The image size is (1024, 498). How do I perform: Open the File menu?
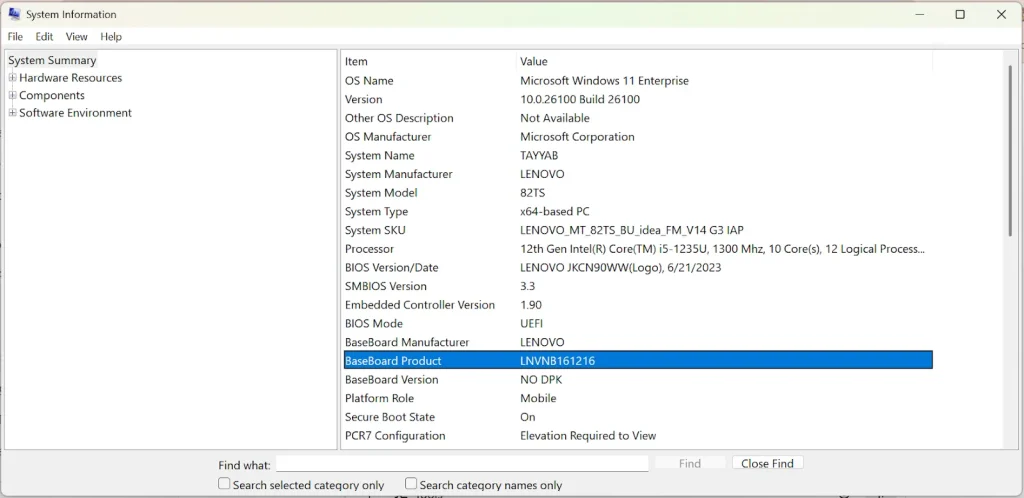pos(15,37)
